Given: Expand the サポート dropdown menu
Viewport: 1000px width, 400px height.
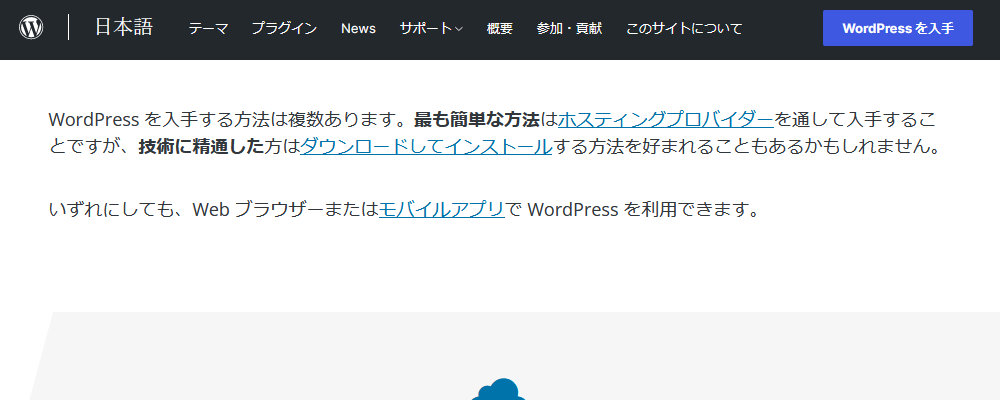Looking at the screenshot, I should 431,28.
